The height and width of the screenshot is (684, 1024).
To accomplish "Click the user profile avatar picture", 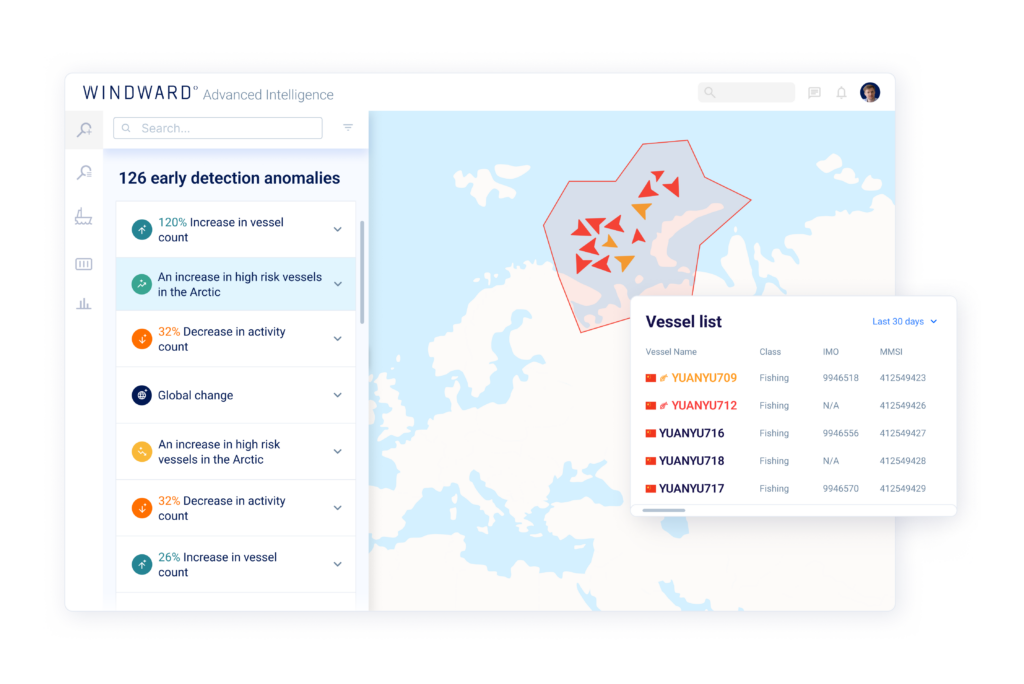I will coord(869,92).
